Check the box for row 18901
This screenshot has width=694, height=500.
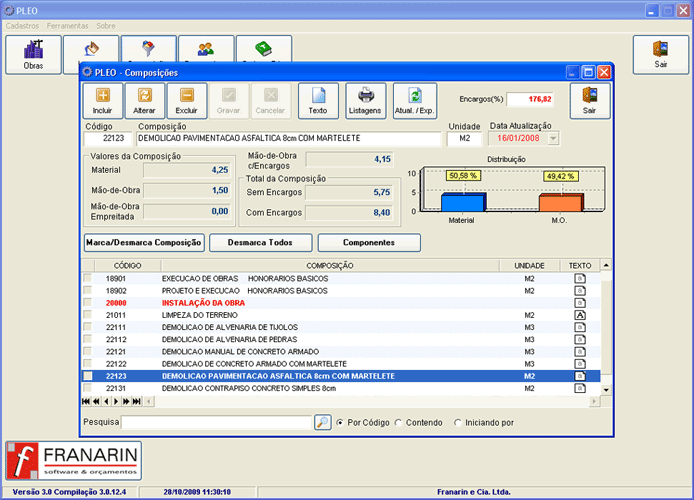coord(88,278)
